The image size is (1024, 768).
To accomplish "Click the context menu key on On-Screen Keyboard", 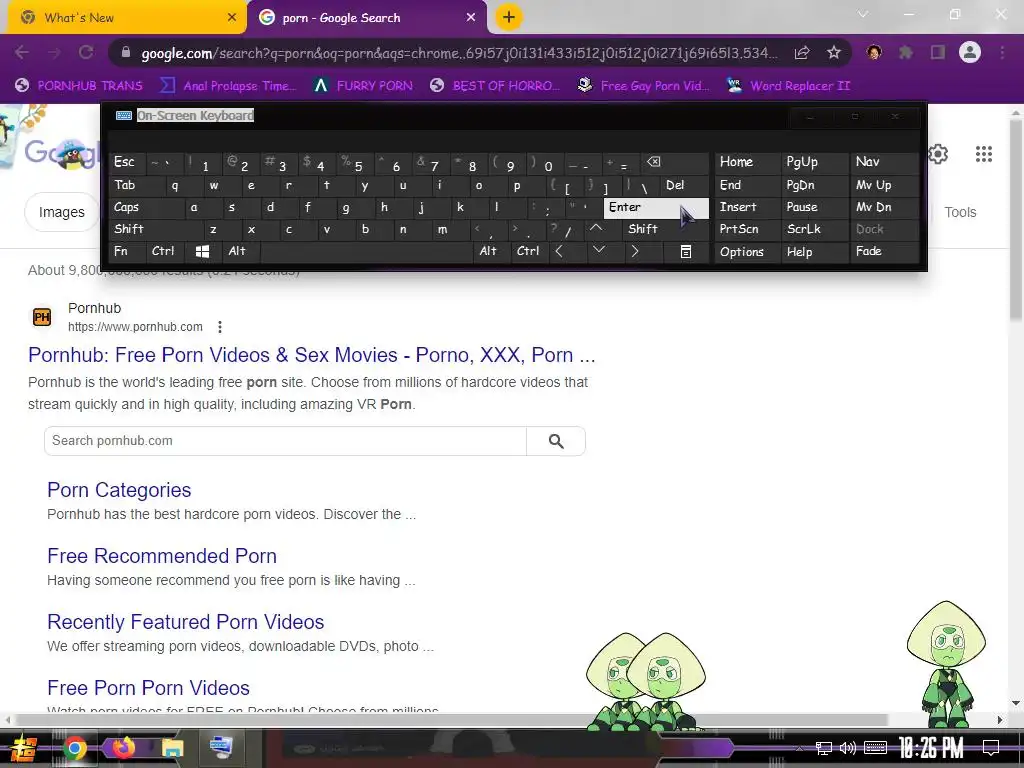I will [x=686, y=251].
